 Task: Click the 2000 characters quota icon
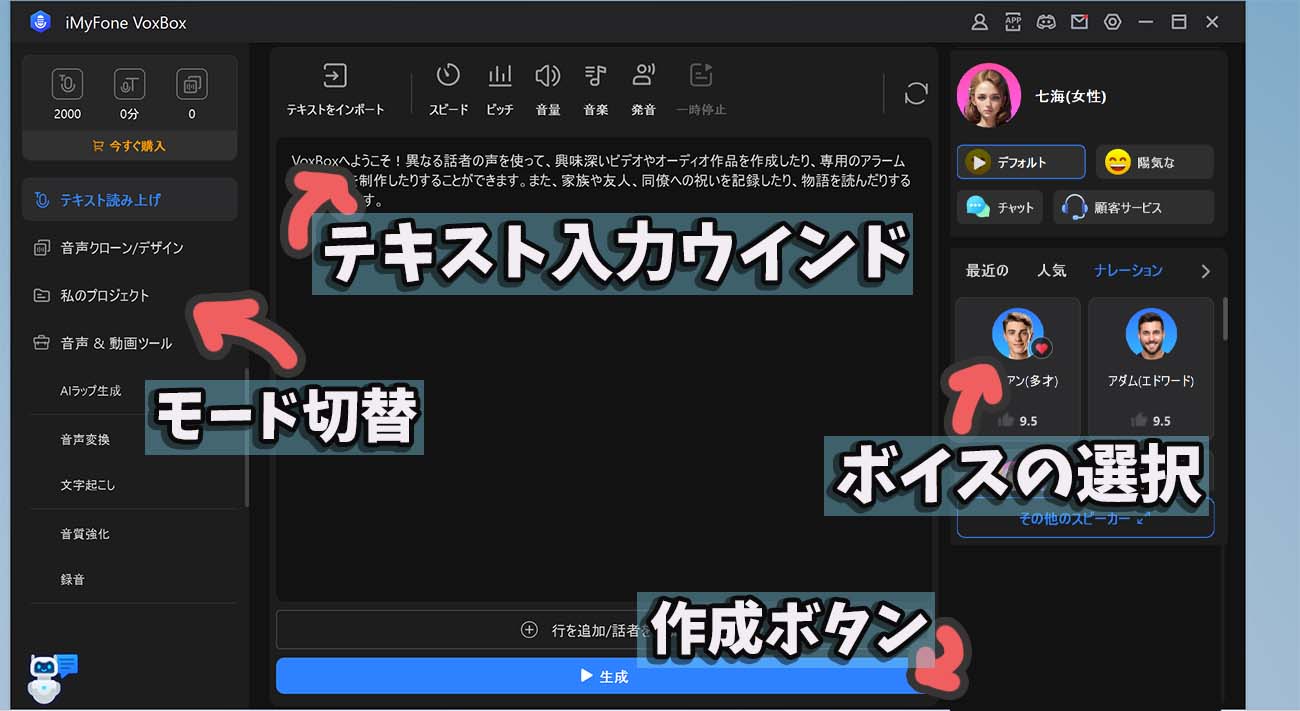pos(68,84)
